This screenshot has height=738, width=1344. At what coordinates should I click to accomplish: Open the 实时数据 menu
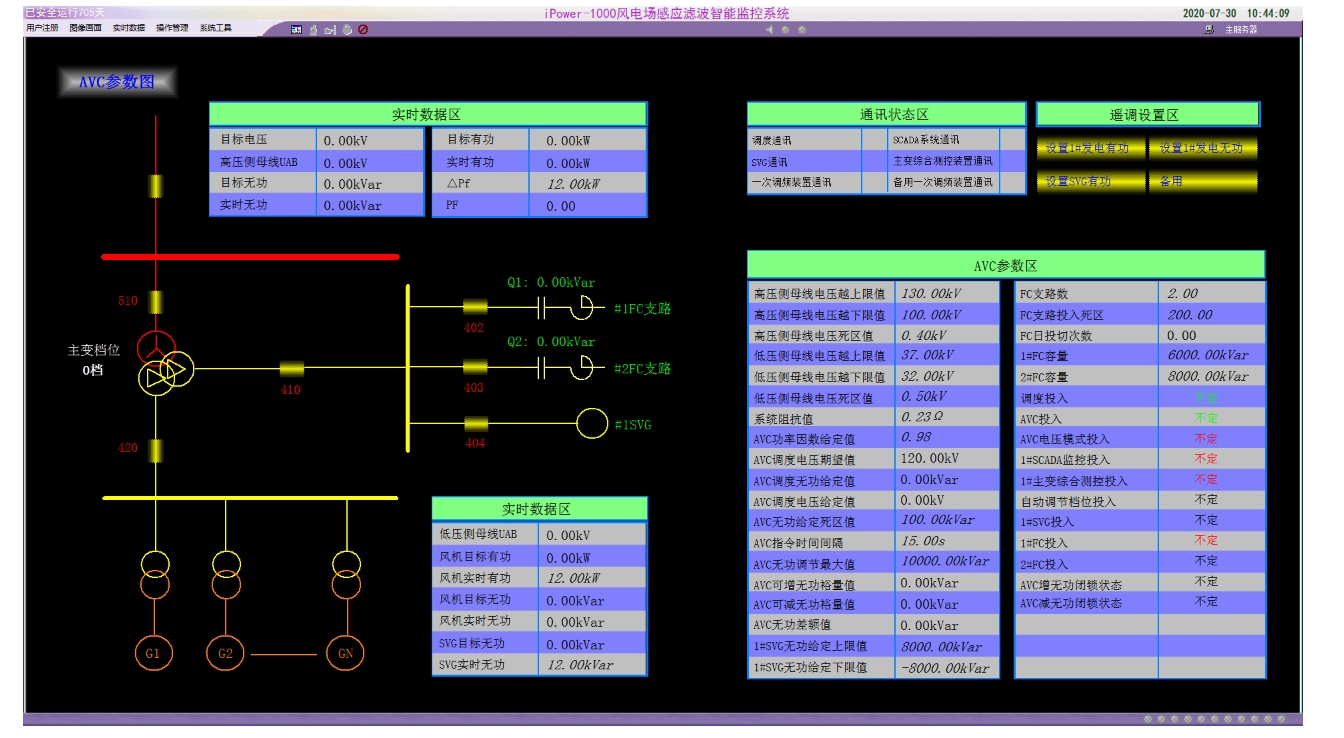[x=128, y=29]
